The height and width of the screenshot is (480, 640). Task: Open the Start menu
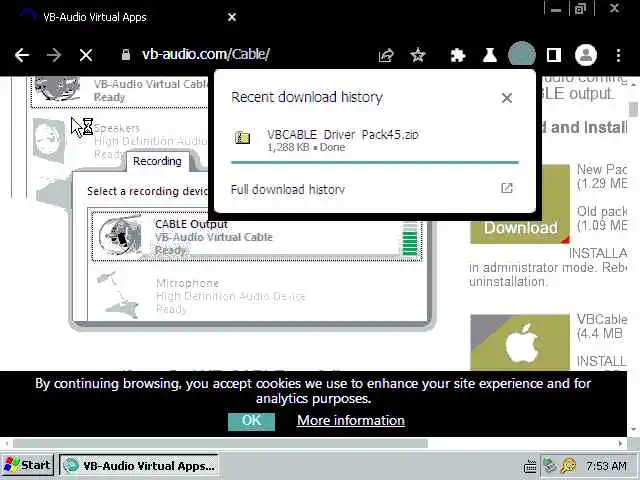28,465
